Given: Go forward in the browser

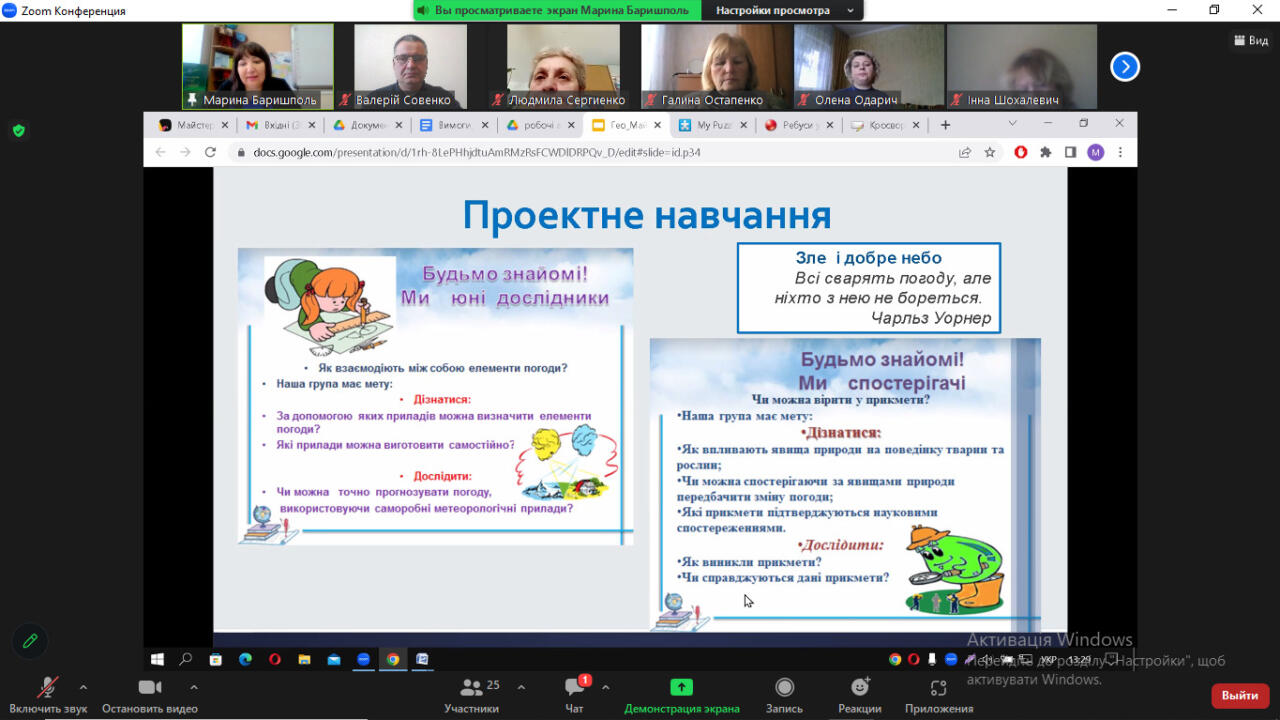Looking at the screenshot, I should coord(185,152).
